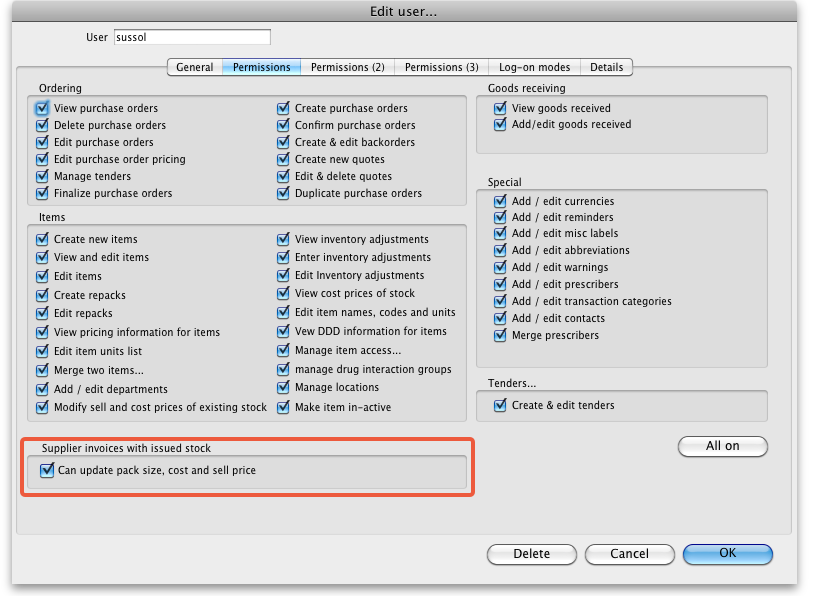Confirm changes with the OK button
The height and width of the screenshot is (596, 816).
click(727, 554)
